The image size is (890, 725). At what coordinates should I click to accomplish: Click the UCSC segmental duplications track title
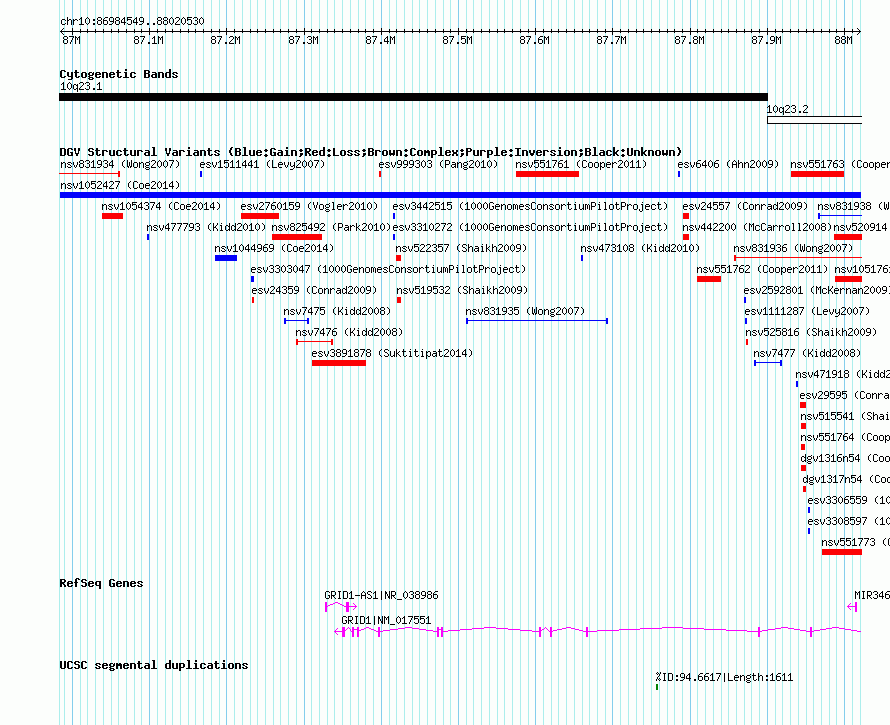pyautogui.click(x=154, y=665)
